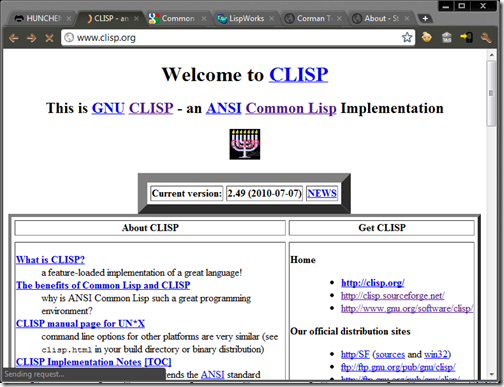Open CLISP link in the subtitle

pos(151,108)
